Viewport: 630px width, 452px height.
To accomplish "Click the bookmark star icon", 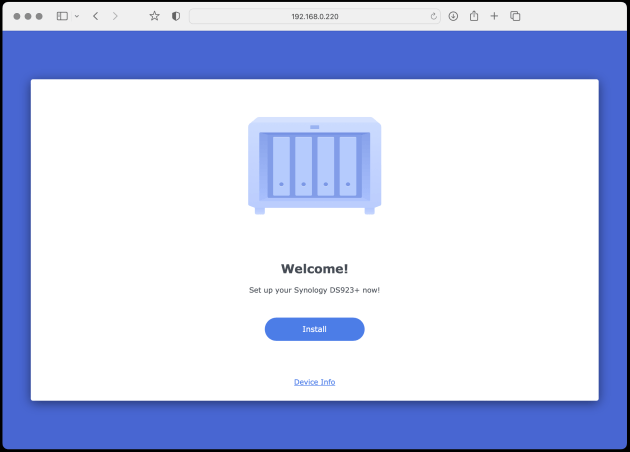I will (x=154, y=16).
